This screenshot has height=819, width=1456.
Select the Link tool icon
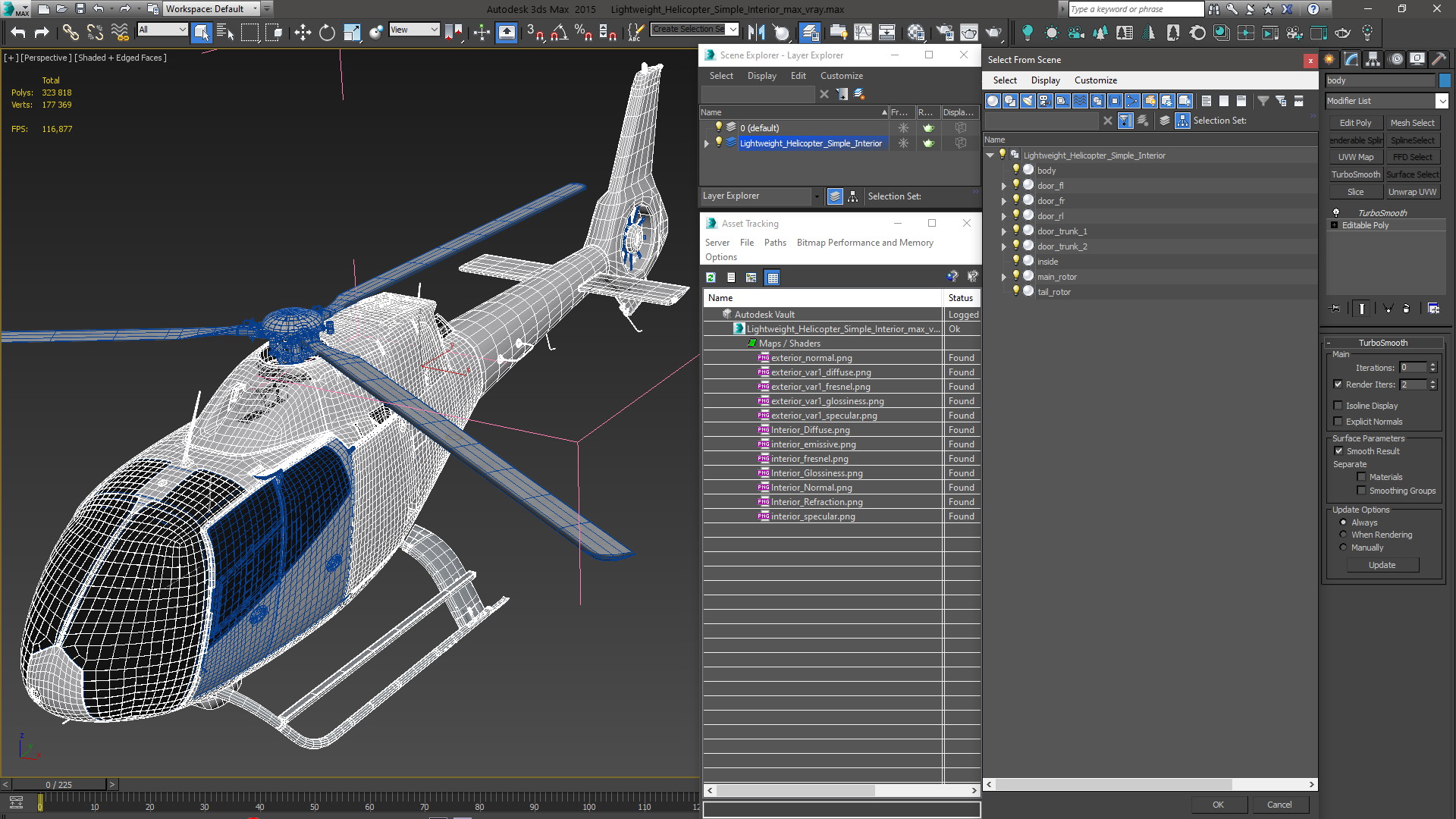click(x=71, y=32)
